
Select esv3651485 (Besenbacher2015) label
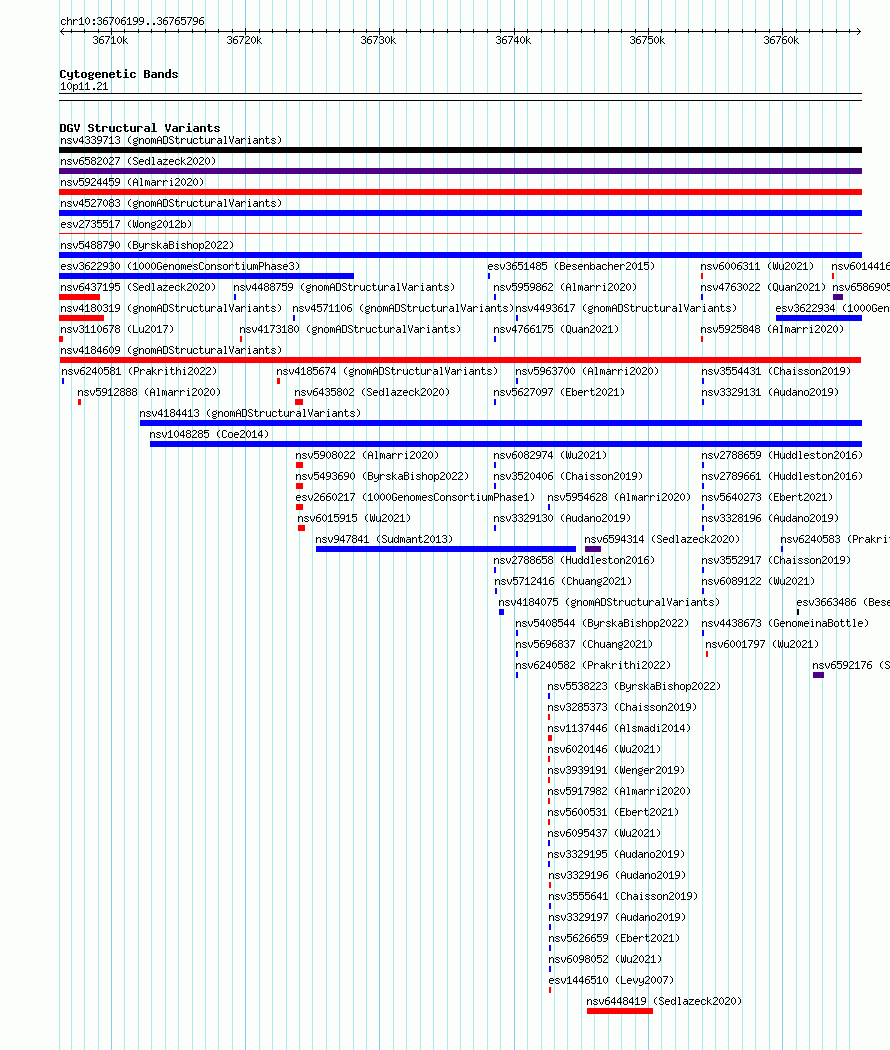point(571,266)
